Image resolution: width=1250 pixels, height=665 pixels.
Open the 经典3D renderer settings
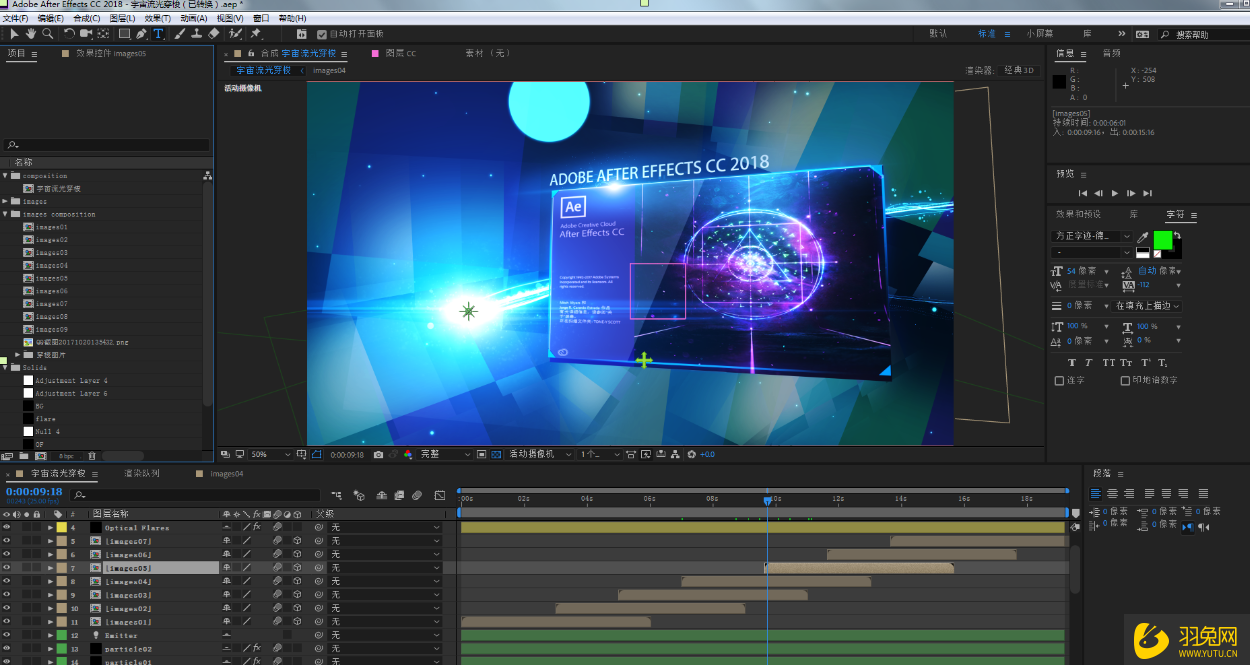click(1020, 70)
